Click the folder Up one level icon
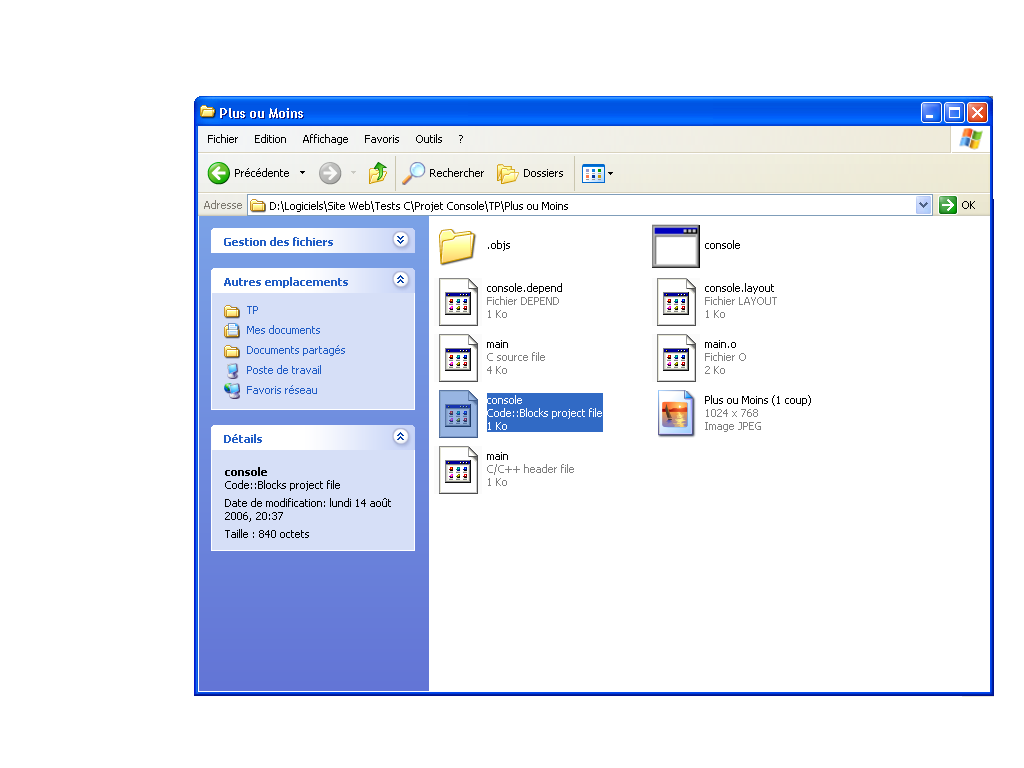Screen dimensions: 1024x768 point(378,173)
